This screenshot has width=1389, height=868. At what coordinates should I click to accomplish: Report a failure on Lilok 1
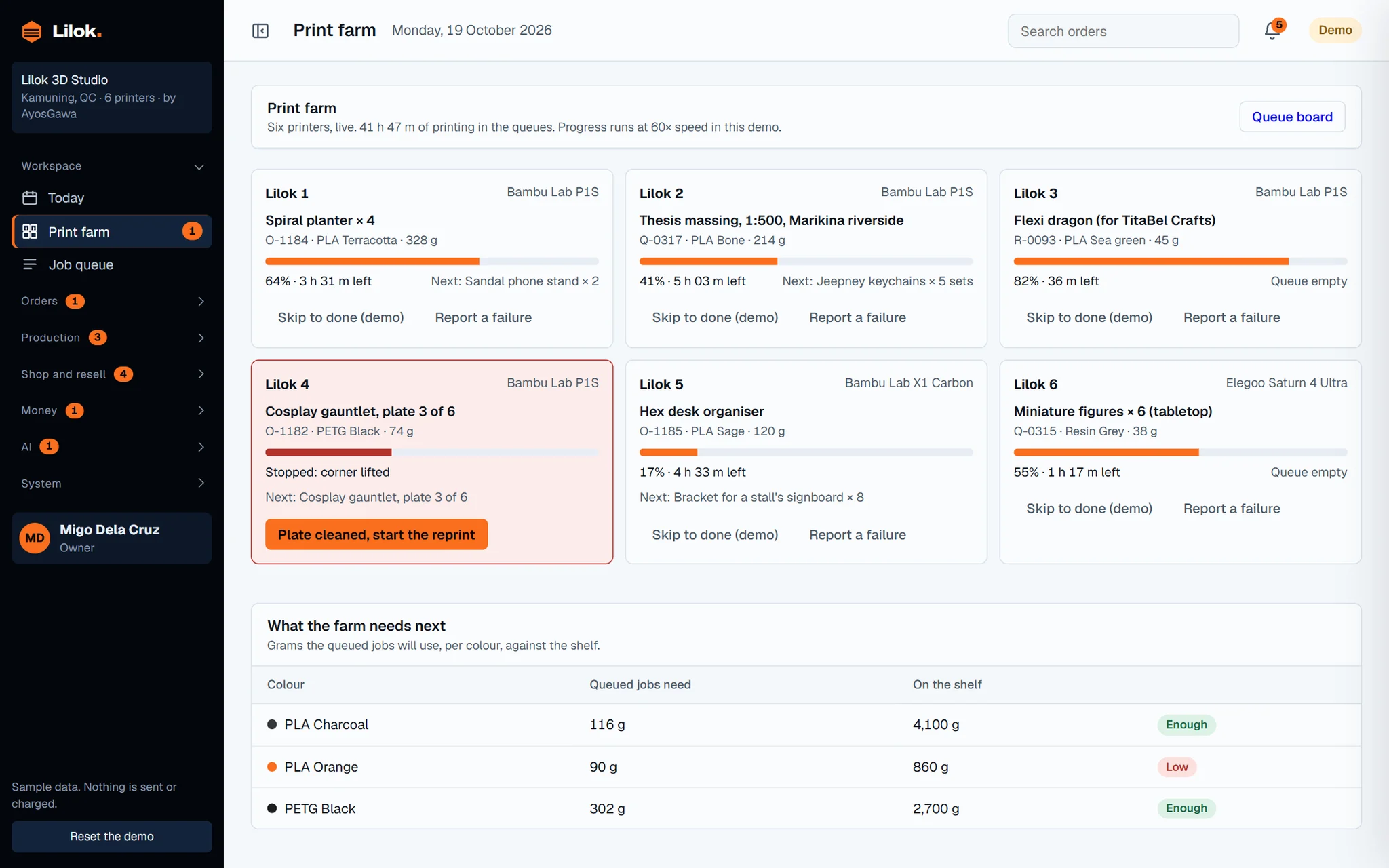[x=483, y=317]
